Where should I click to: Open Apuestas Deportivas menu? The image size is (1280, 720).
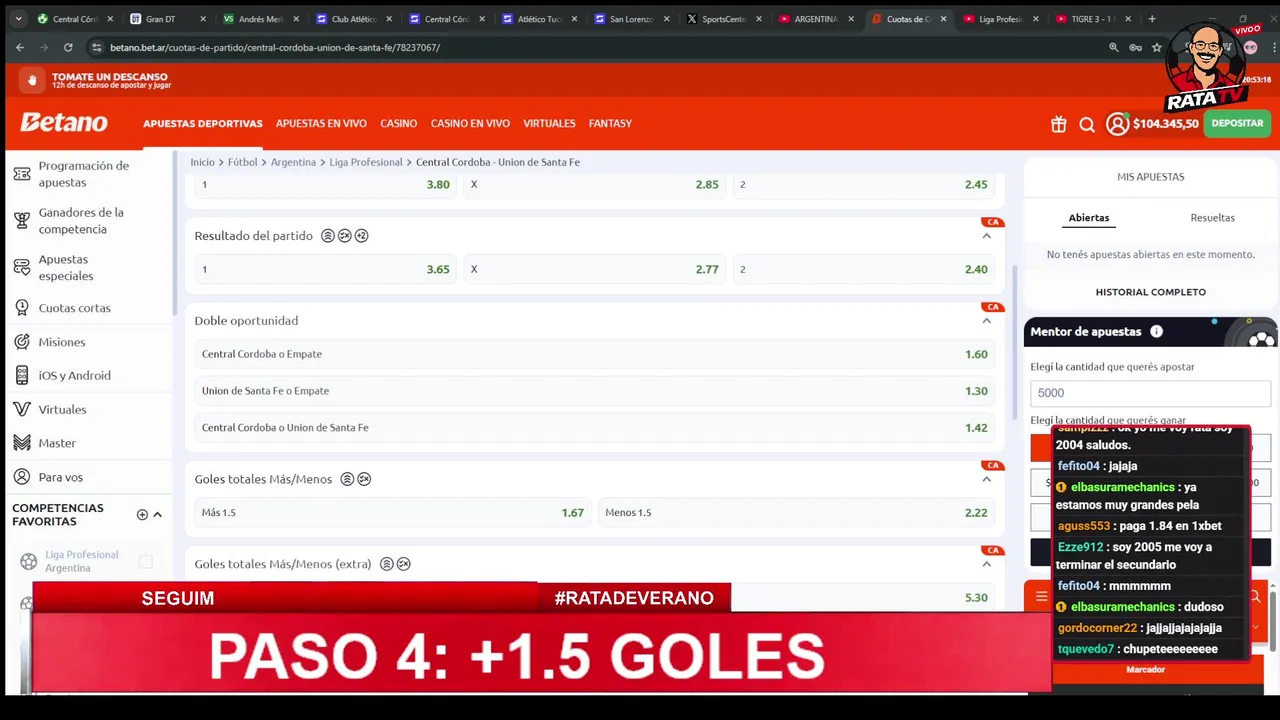[x=203, y=124]
